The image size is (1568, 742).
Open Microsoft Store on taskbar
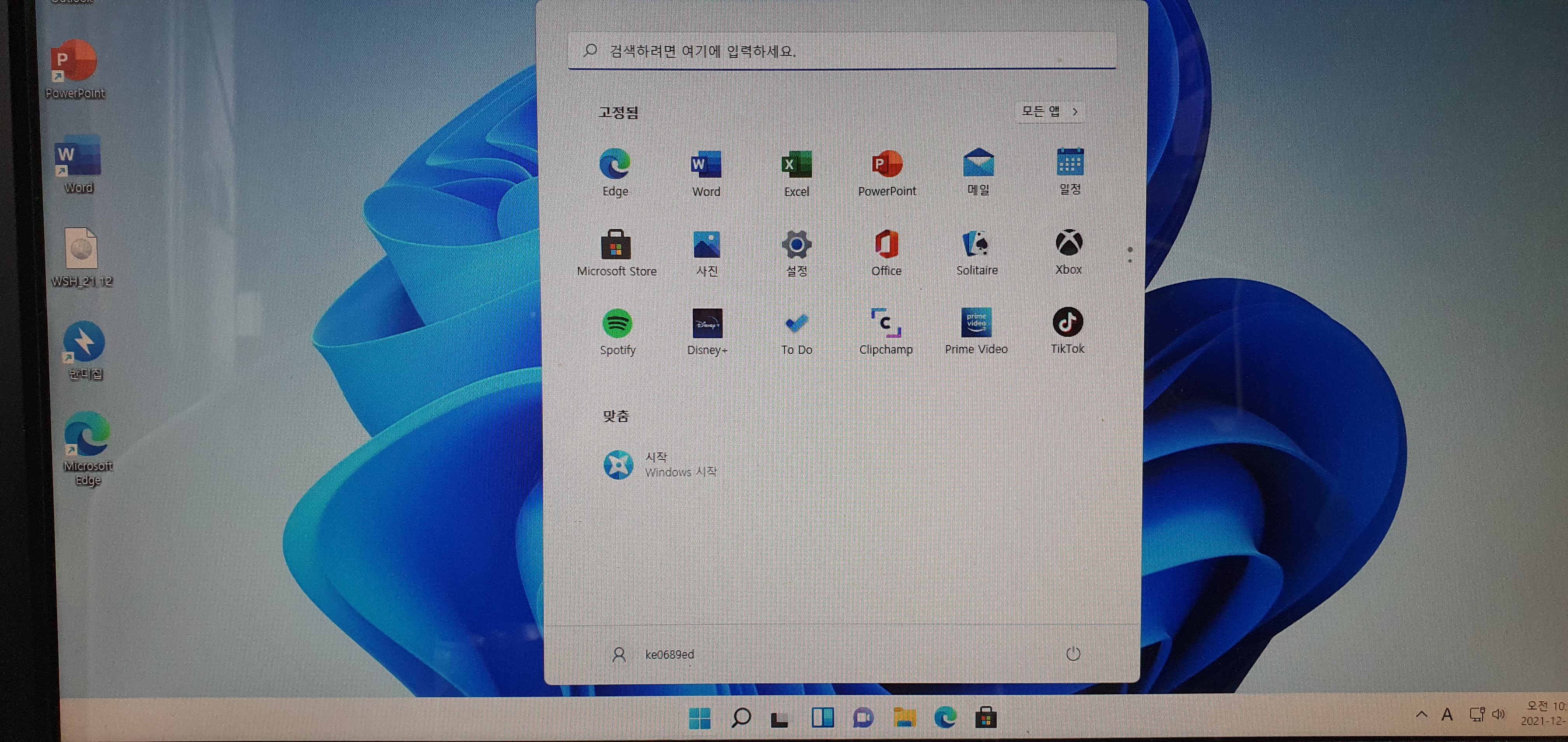pos(985,717)
